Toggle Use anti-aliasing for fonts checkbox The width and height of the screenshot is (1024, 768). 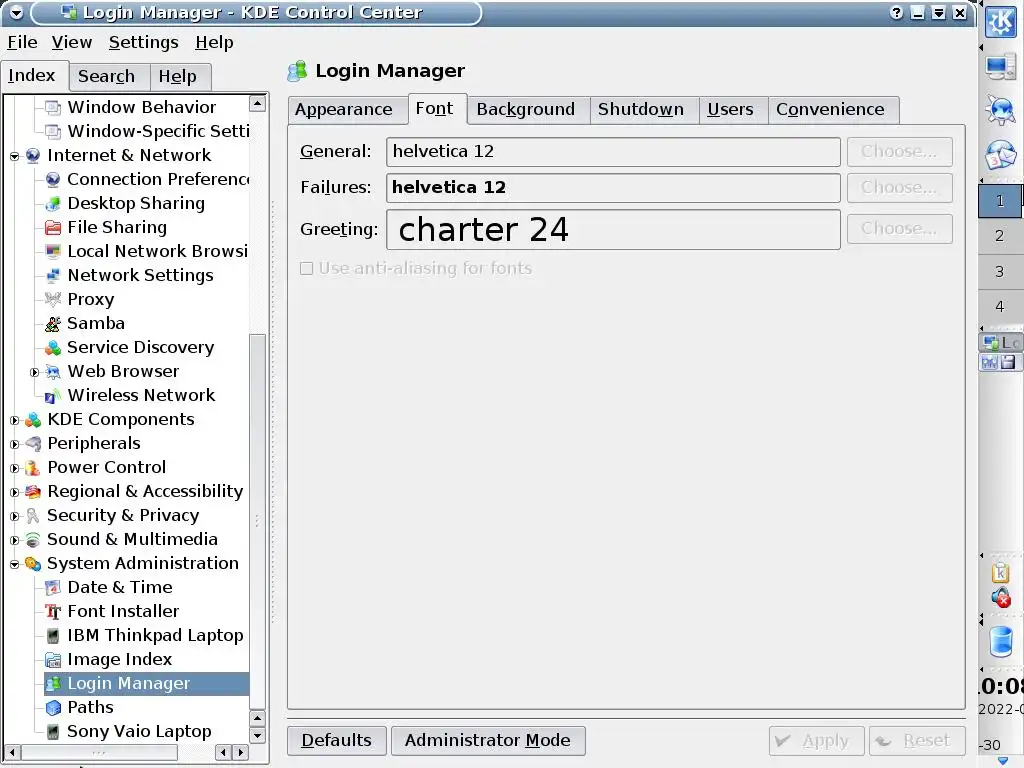click(306, 268)
